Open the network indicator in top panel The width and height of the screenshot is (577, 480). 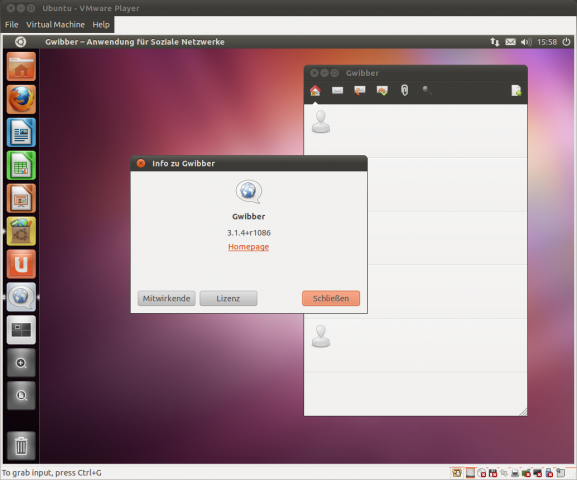(x=495, y=42)
